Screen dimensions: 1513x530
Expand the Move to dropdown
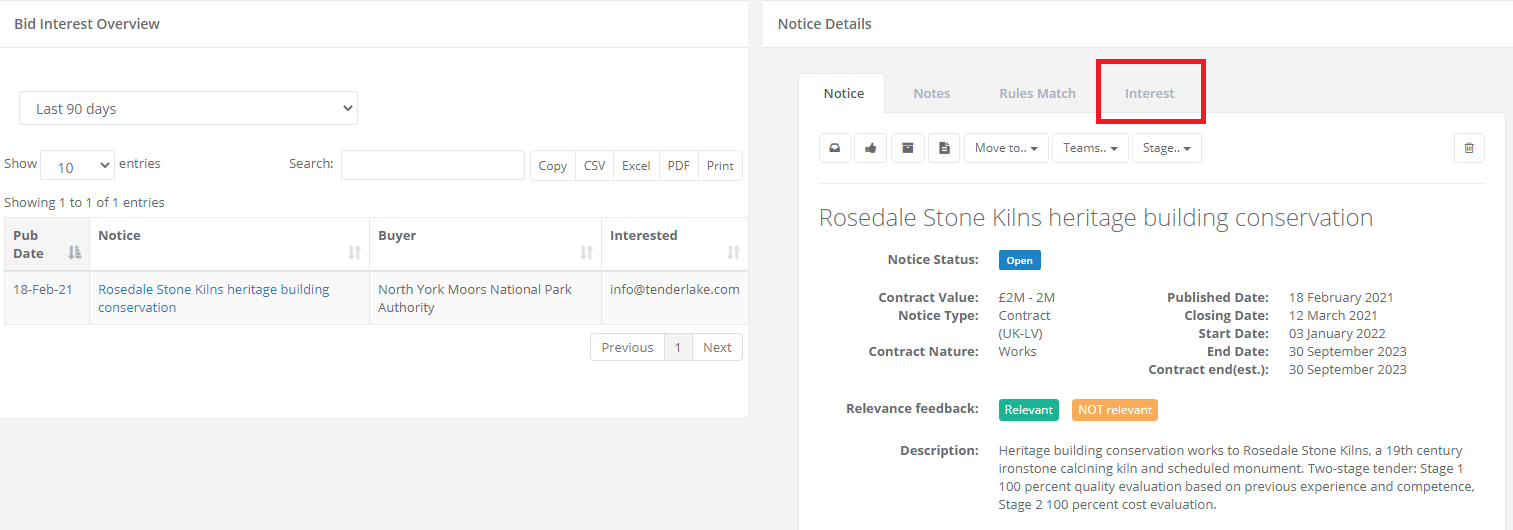(x=1006, y=148)
